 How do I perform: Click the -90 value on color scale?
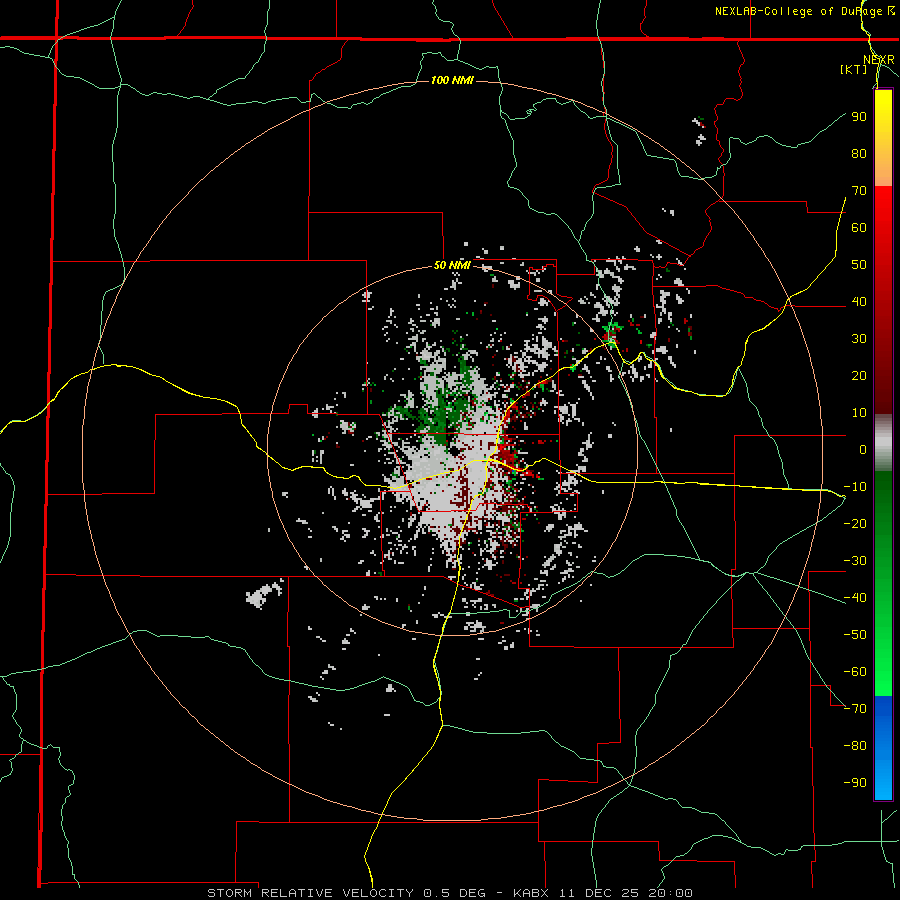coord(855,783)
